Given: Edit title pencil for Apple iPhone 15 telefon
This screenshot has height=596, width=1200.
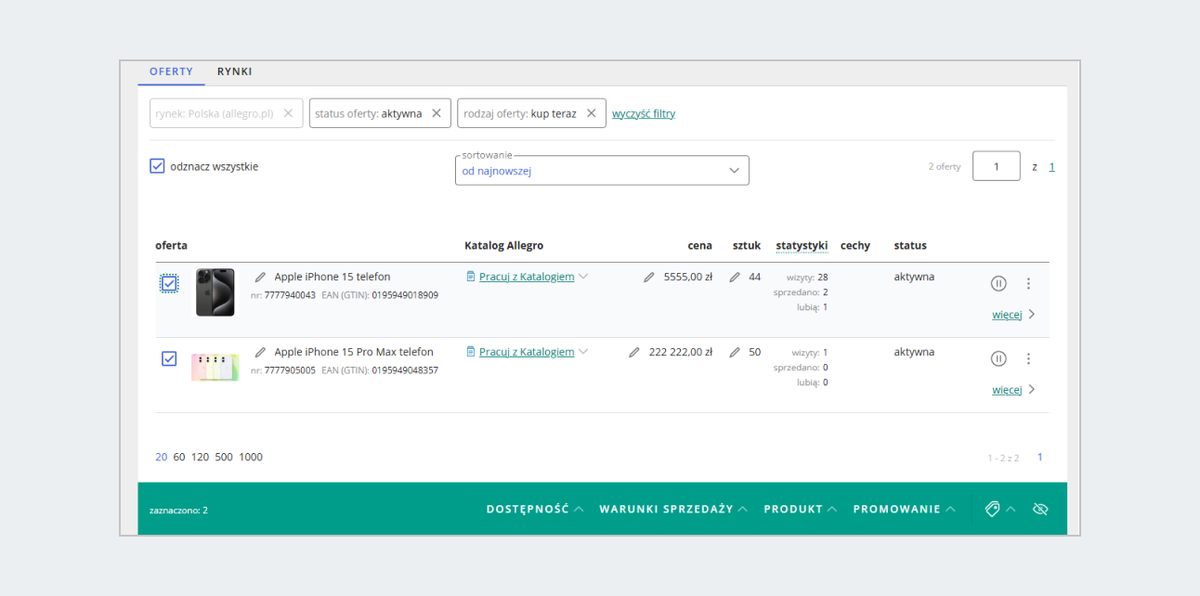Looking at the screenshot, I should click(x=261, y=277).
